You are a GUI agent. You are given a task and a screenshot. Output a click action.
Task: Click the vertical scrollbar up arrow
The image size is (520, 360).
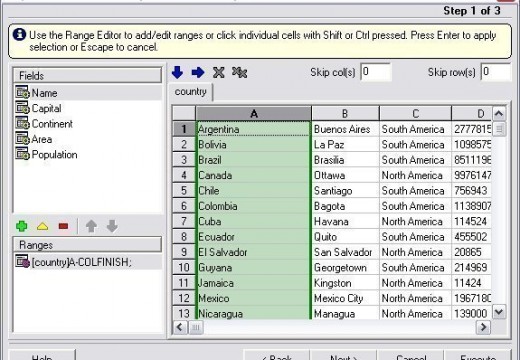[499, 114]
